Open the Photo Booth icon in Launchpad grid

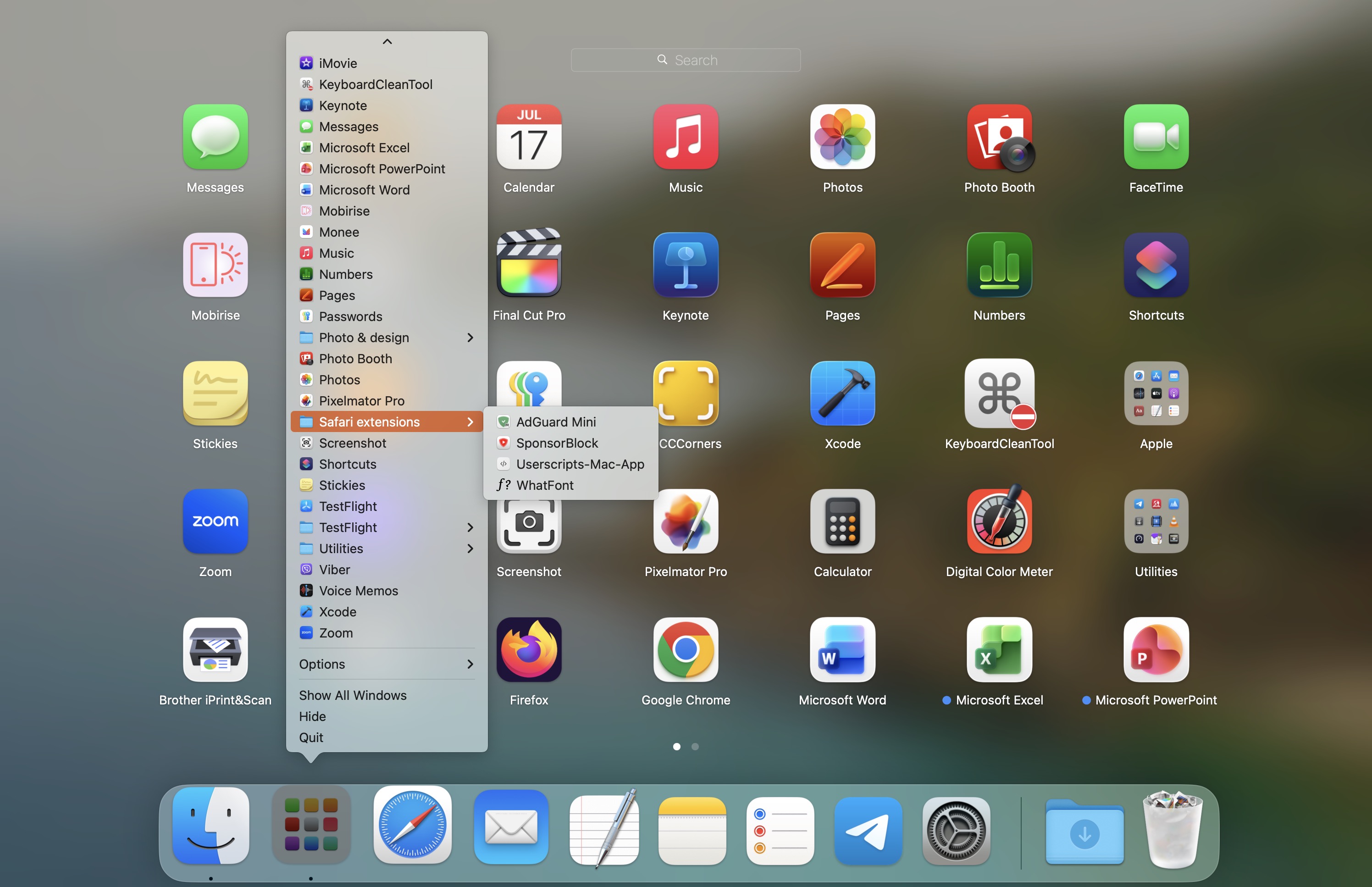coord(1000,137)
